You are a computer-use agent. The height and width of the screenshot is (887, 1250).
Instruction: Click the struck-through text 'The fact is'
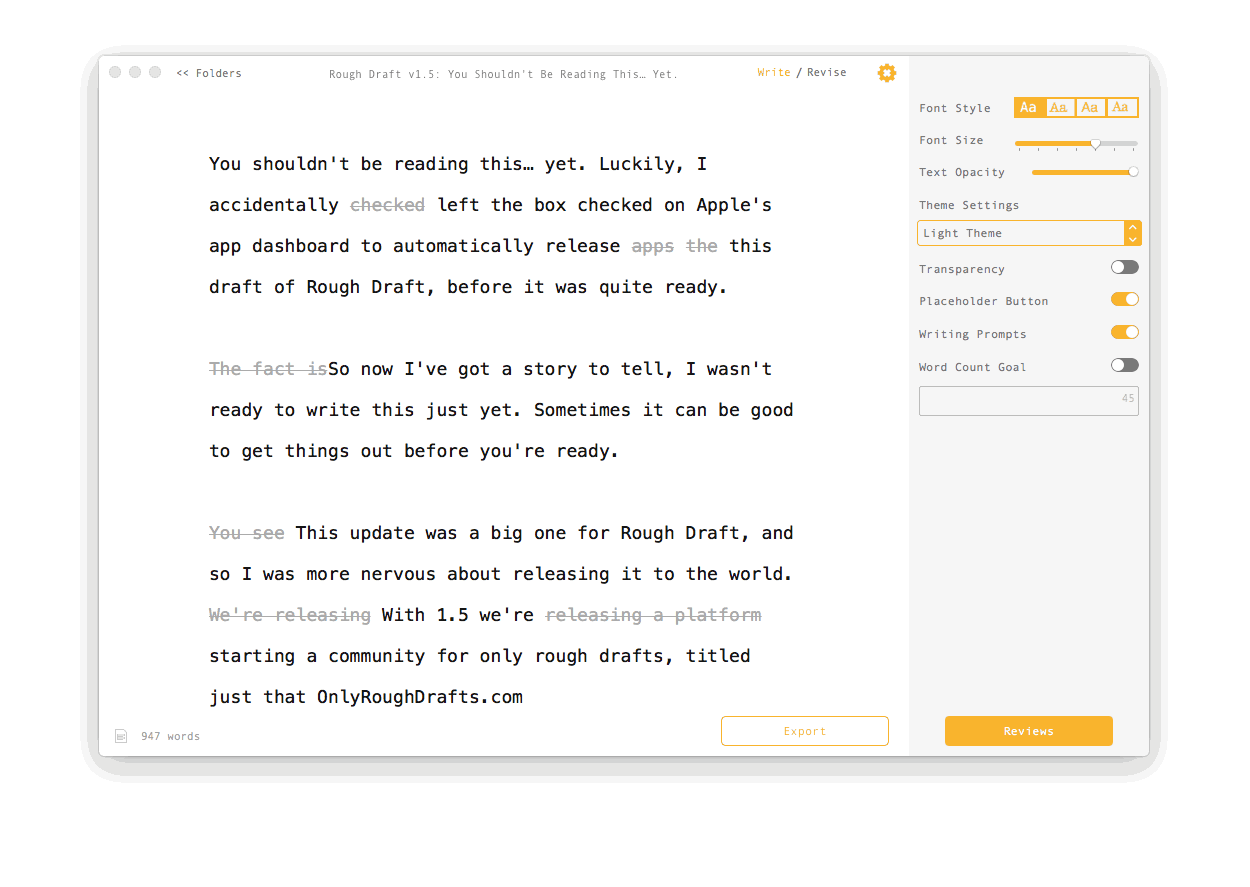point(268,369)
